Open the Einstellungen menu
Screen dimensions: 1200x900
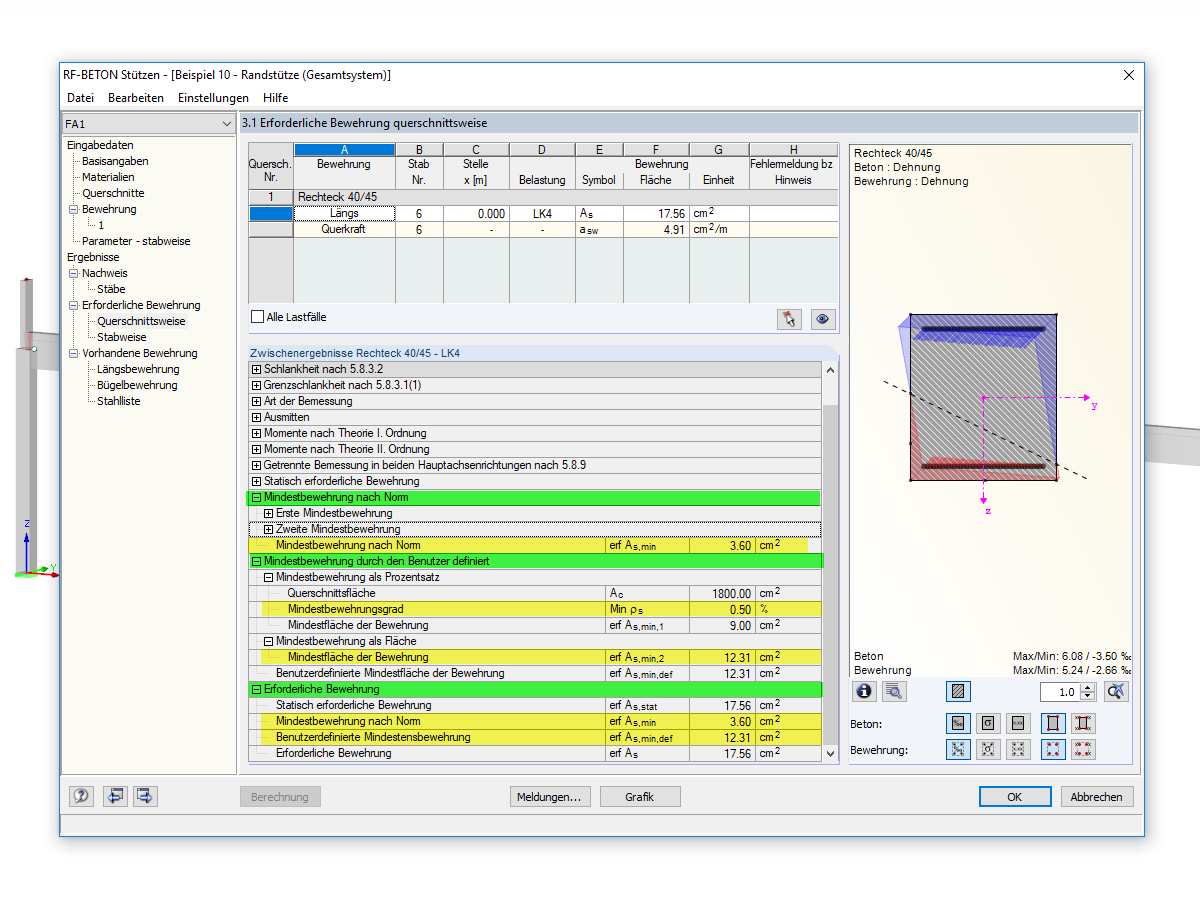pyautogui.click(x=213, y=98)
